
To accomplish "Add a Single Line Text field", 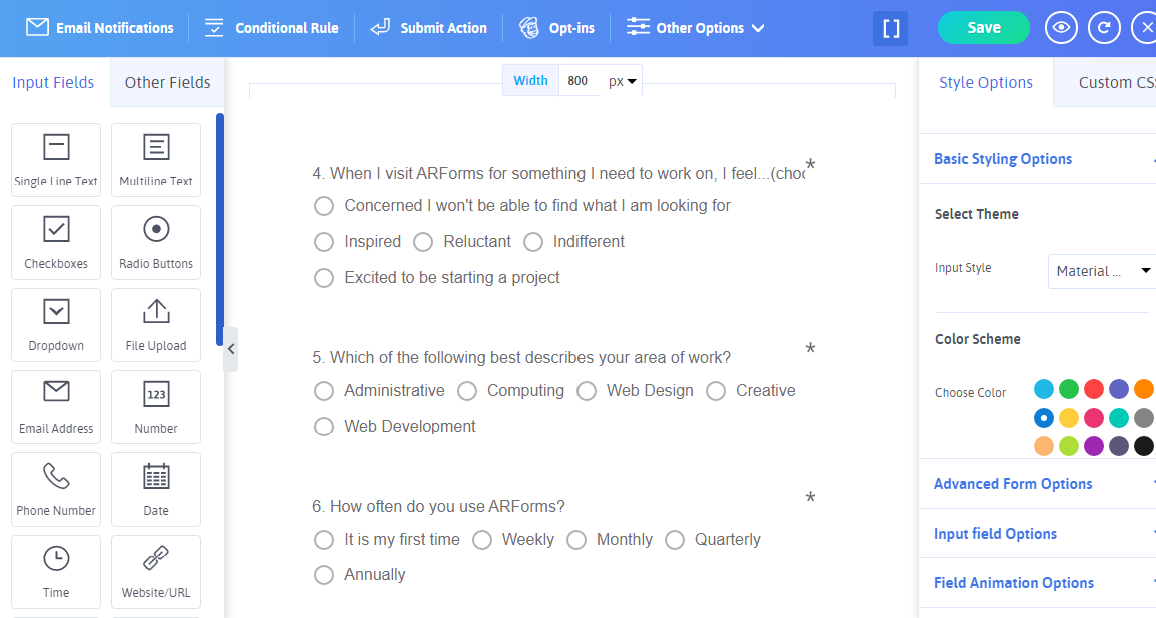I will 56,160.
